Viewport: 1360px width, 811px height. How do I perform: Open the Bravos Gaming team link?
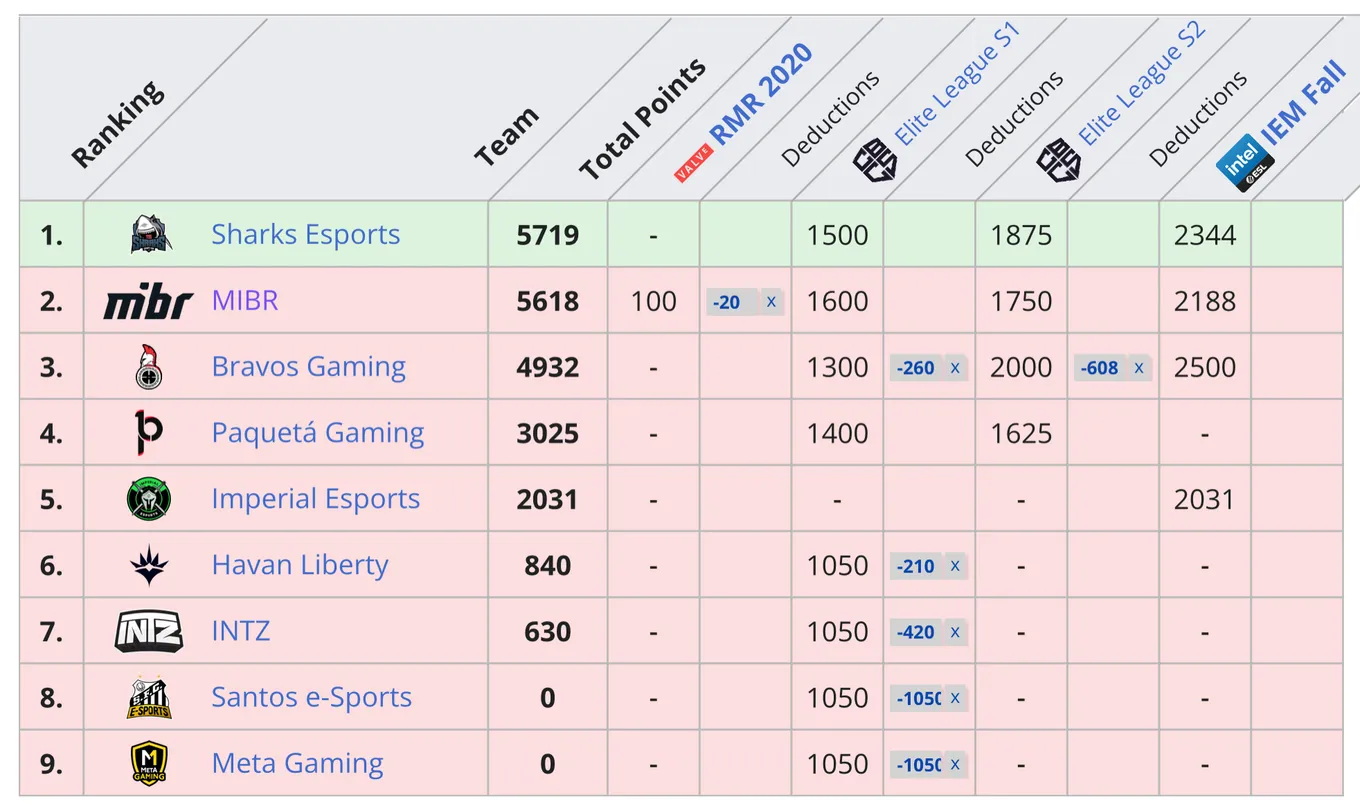(309, 367)
